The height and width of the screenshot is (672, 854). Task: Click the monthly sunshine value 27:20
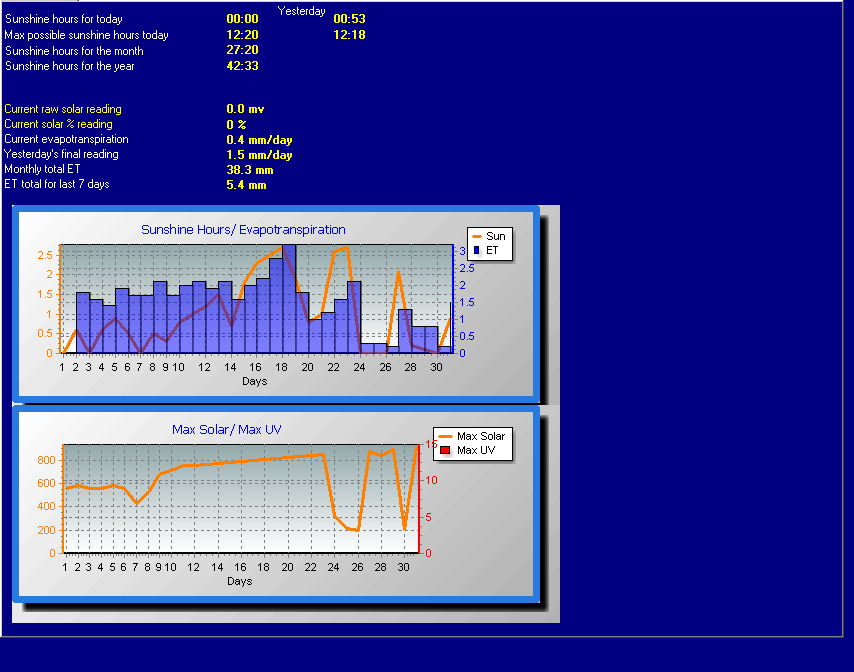tap(242, 50)
